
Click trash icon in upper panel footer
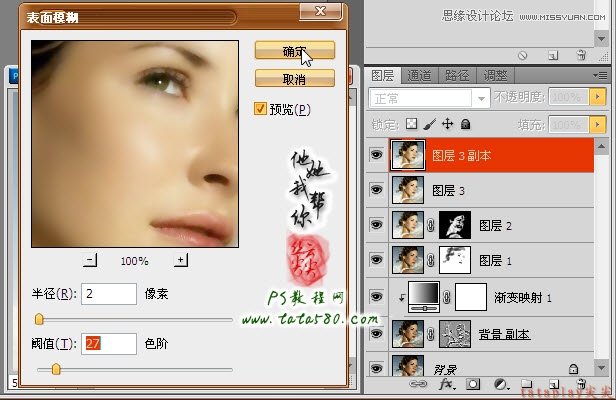581,55
